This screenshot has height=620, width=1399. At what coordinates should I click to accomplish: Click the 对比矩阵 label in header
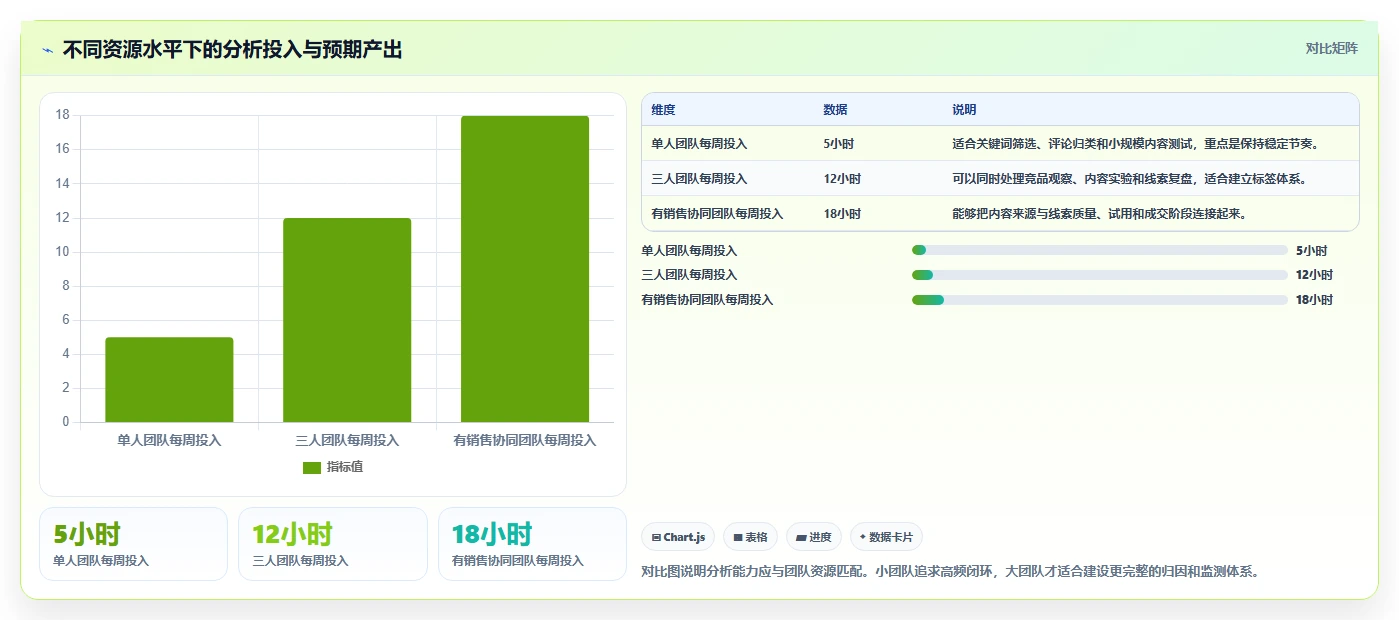click(1332, 48)
